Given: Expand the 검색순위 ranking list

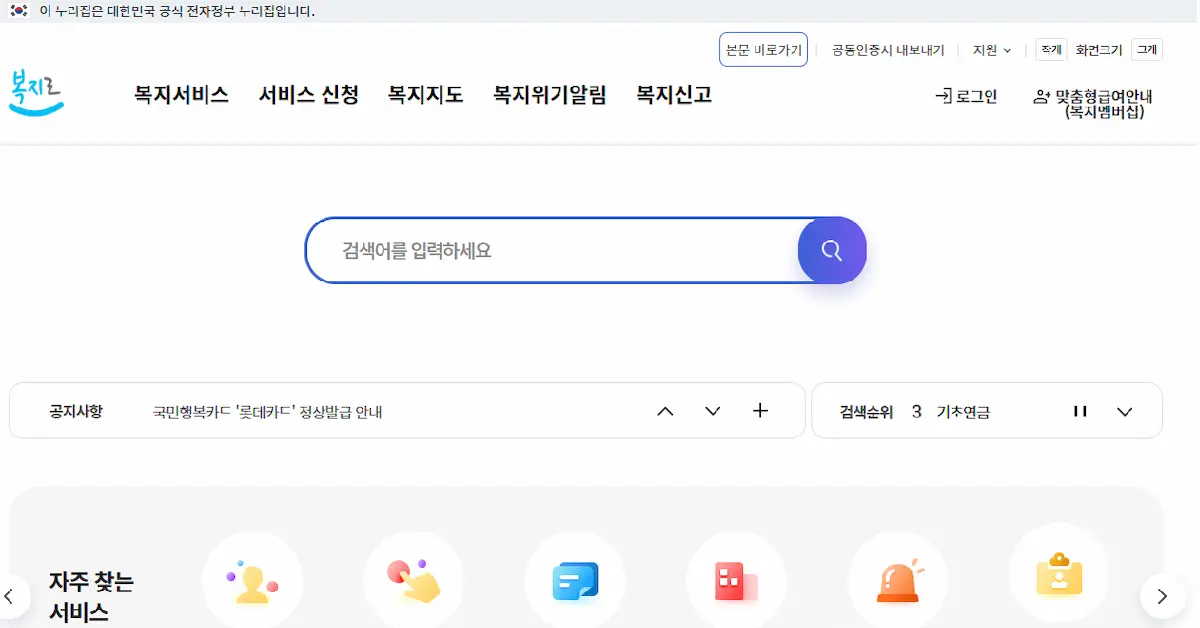Looking at the screenshot, I should tap(1125, 411).
